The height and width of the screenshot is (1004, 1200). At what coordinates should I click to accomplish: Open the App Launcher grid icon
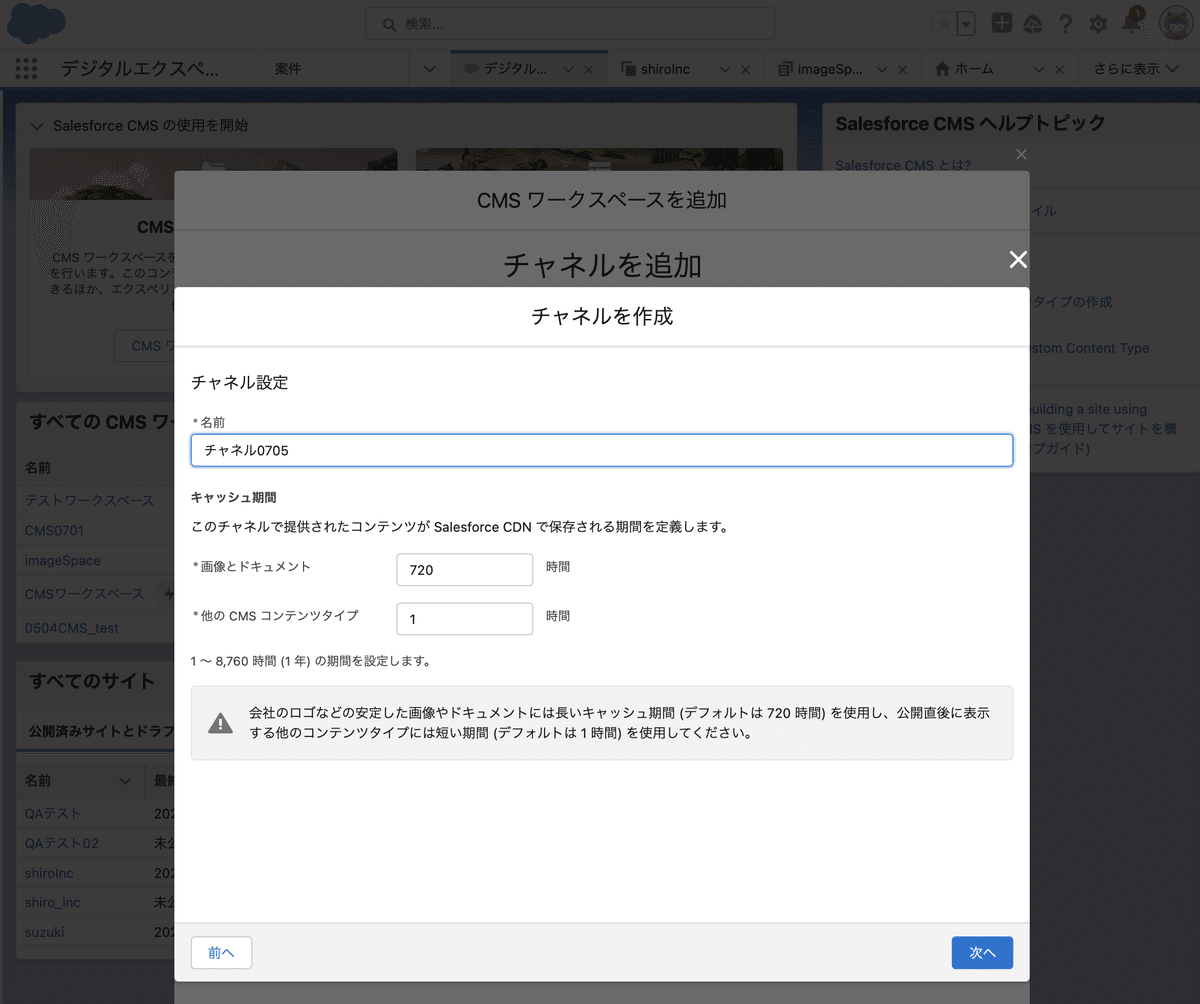26,69
